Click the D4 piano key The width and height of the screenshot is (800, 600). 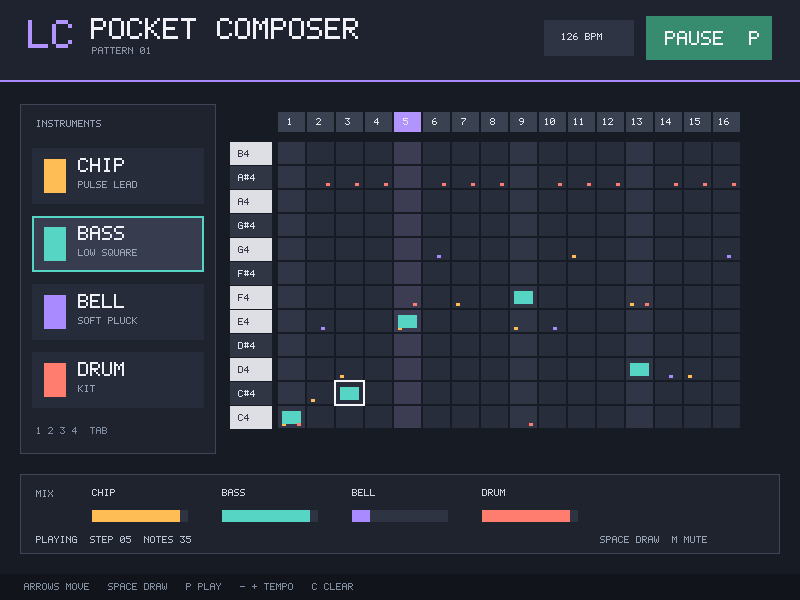pyautogui.click(x=251, y=369)
